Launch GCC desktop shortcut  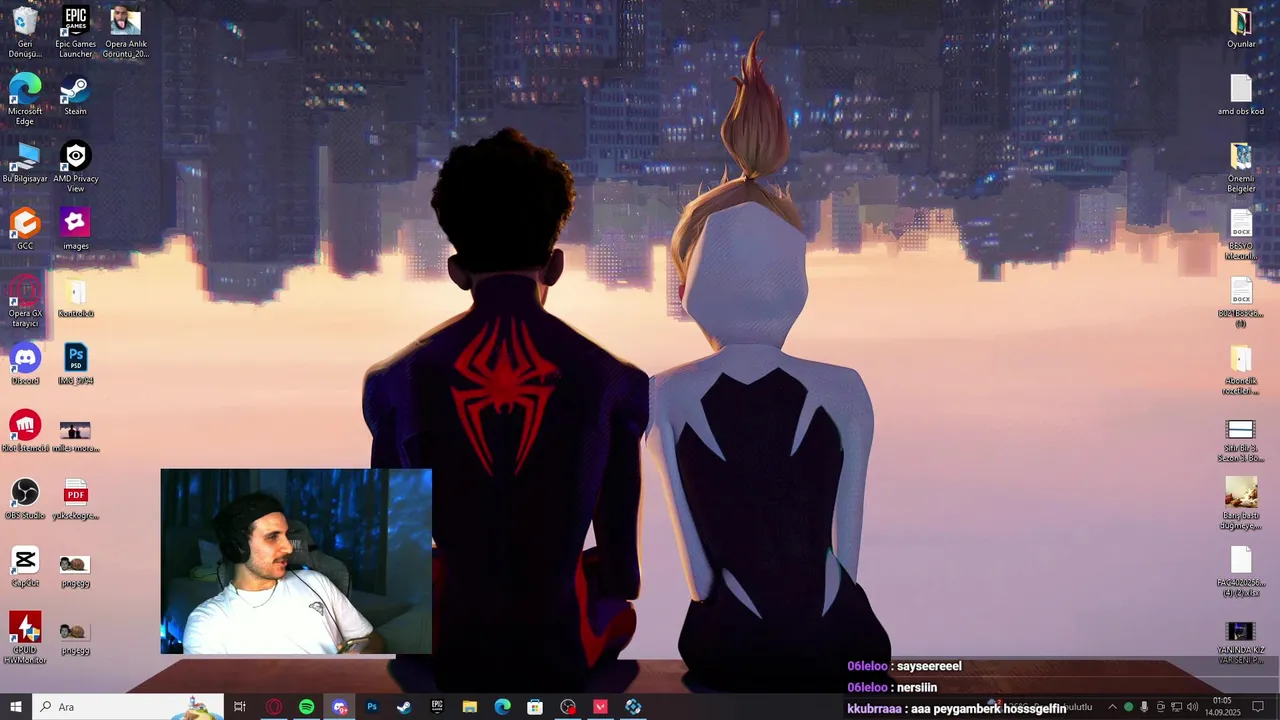click(25, 230)
